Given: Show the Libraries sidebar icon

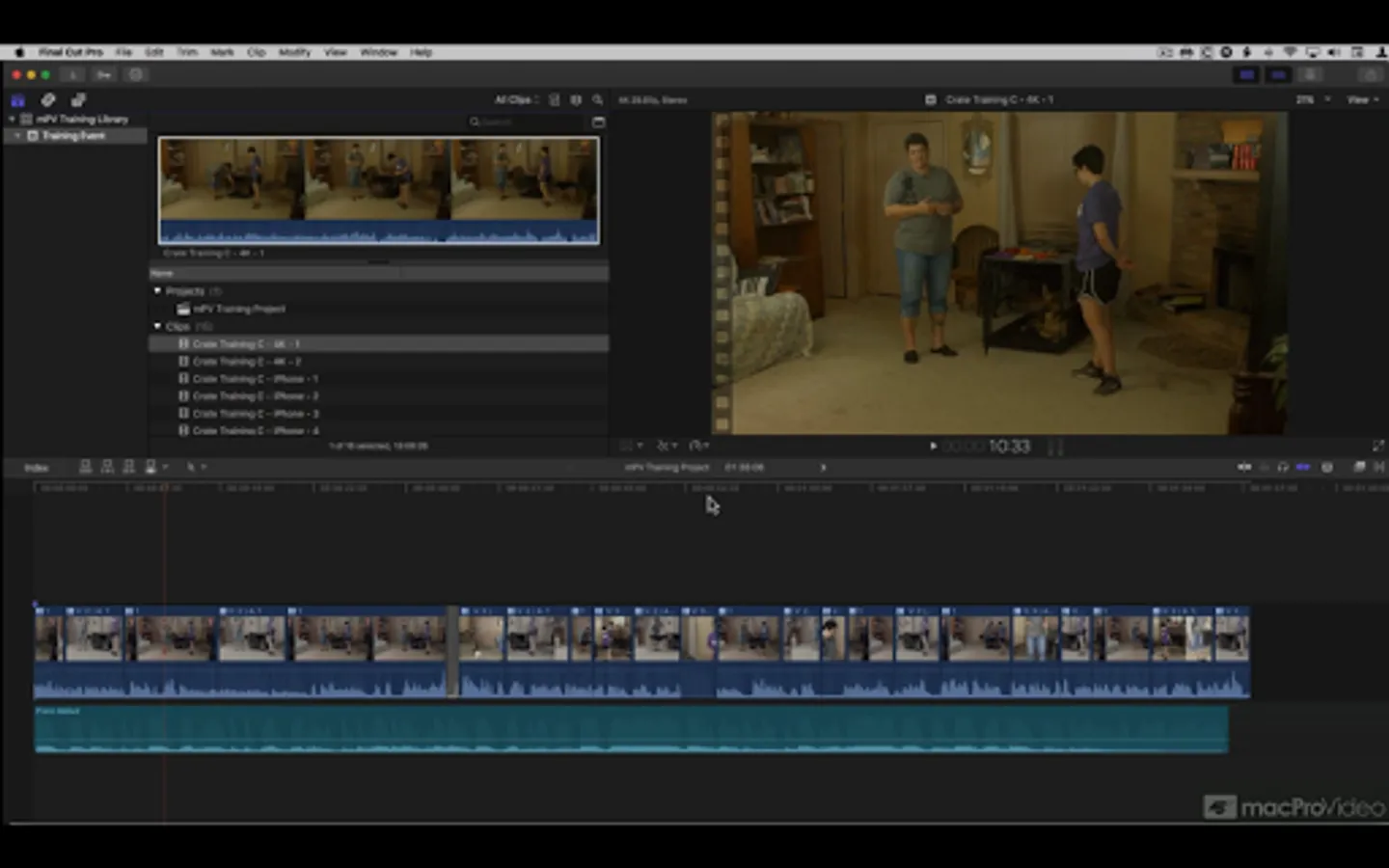Looking at the screenshot, I should click(x=17, y=100).
